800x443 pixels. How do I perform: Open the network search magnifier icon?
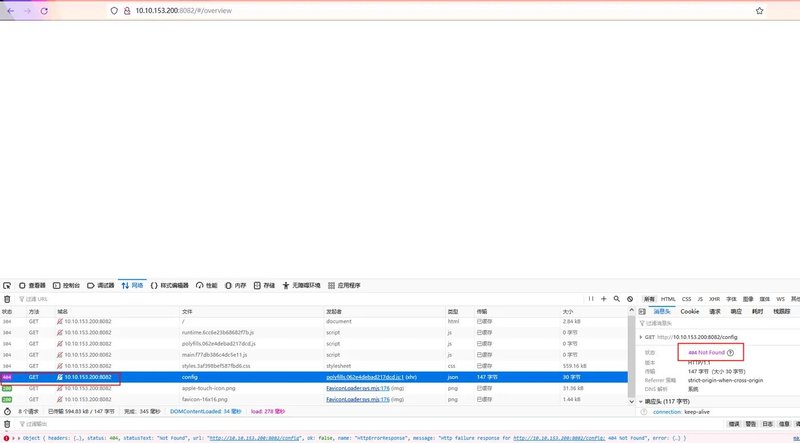coord(616,299)
